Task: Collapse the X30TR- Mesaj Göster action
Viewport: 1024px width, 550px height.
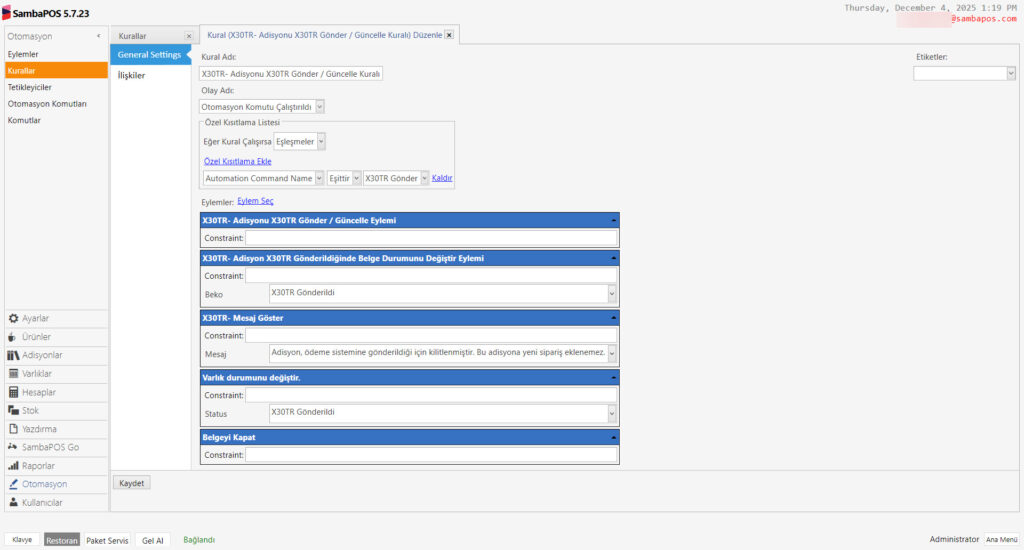Action: (x=612, y=318)
